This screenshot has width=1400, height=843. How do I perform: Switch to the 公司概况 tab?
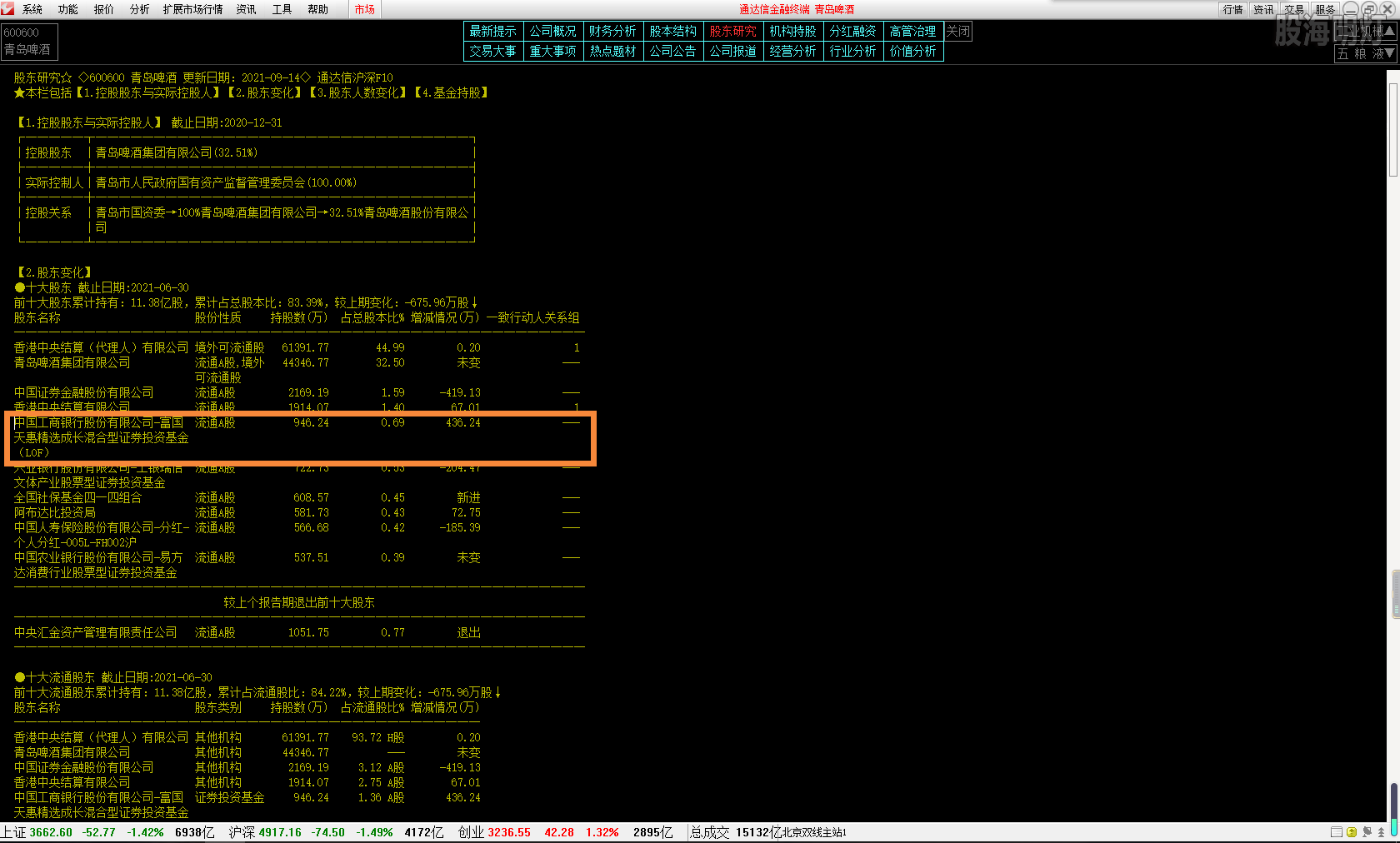[553, 31]
